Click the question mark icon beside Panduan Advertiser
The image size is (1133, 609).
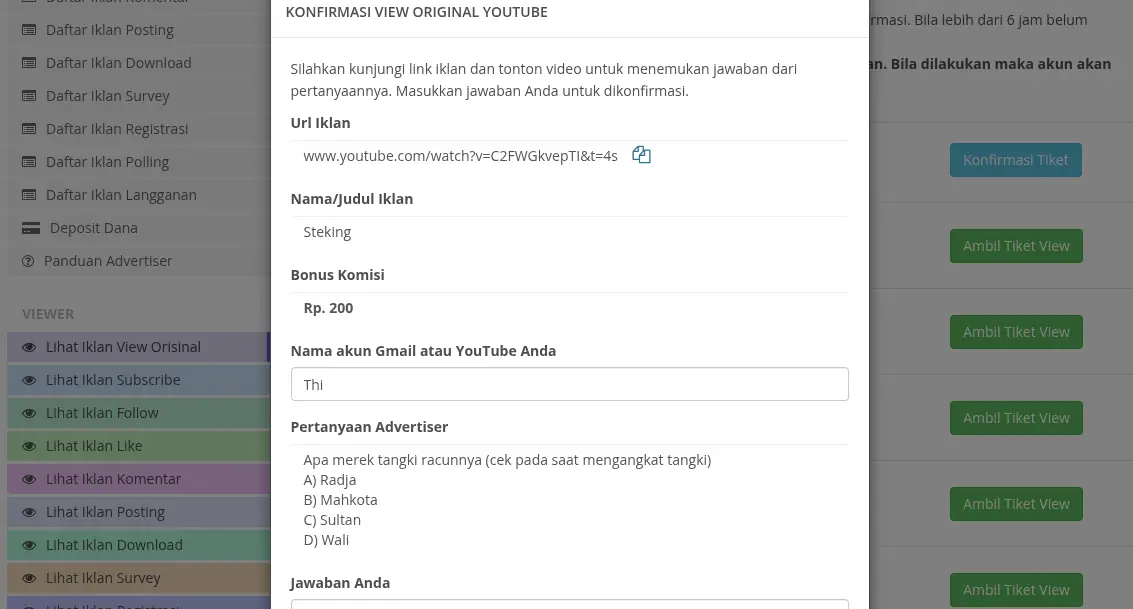point(28,261)
